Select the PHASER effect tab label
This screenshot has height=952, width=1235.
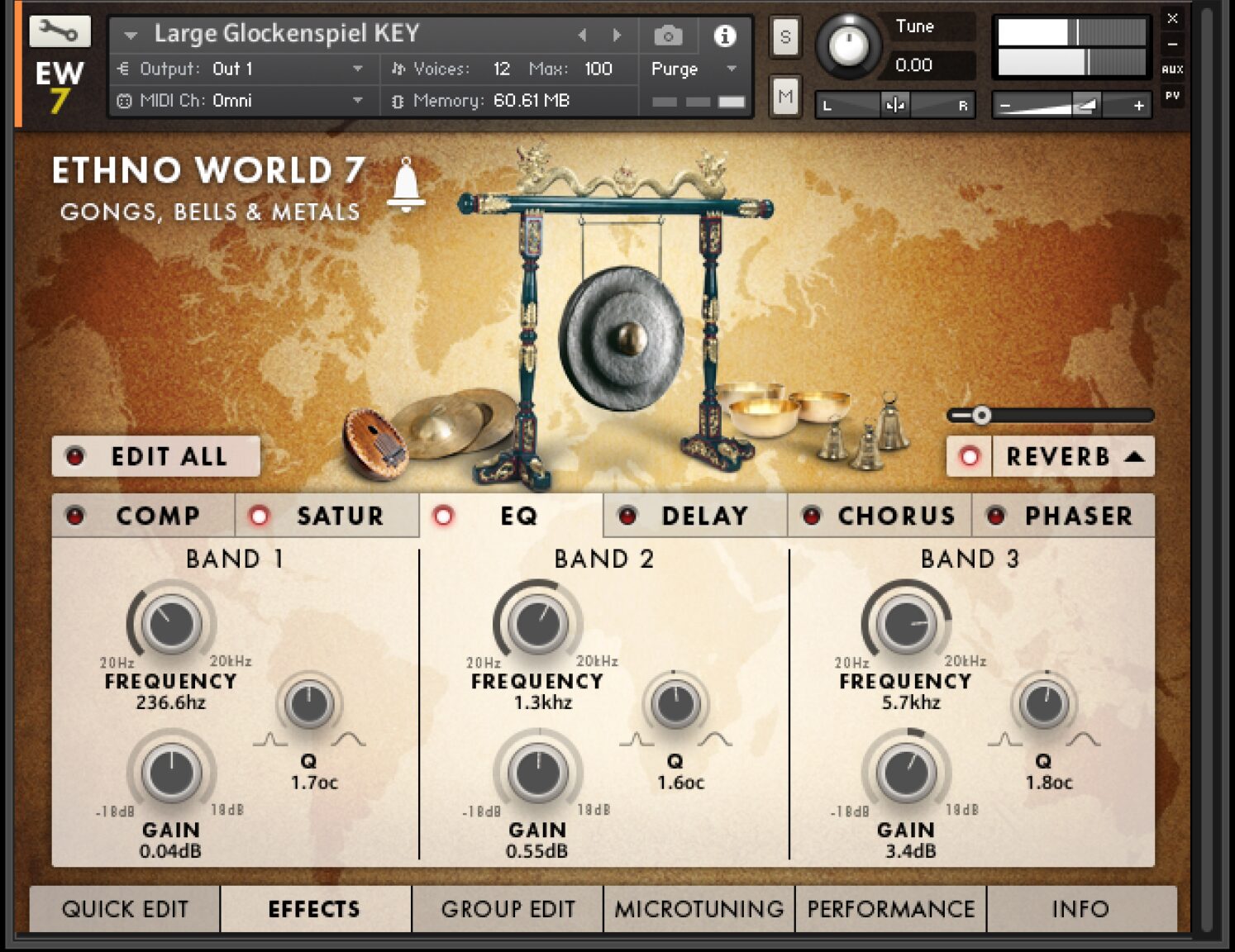coord(1079,516)
